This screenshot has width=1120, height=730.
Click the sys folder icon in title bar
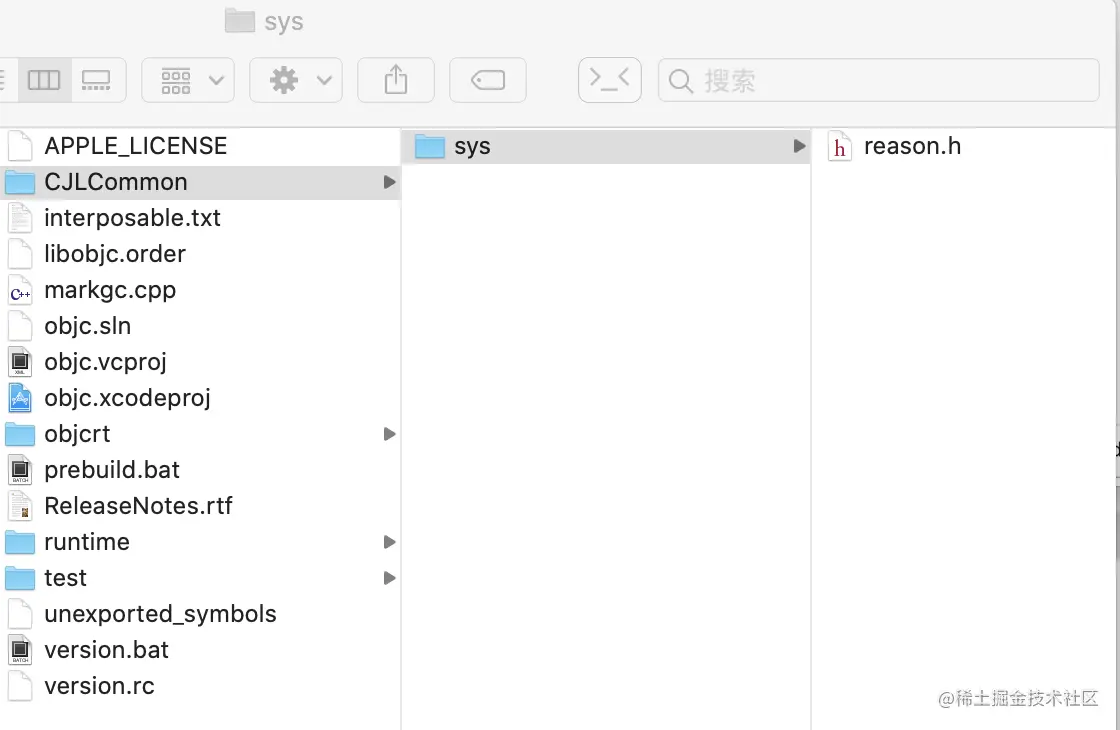[240, 21]
